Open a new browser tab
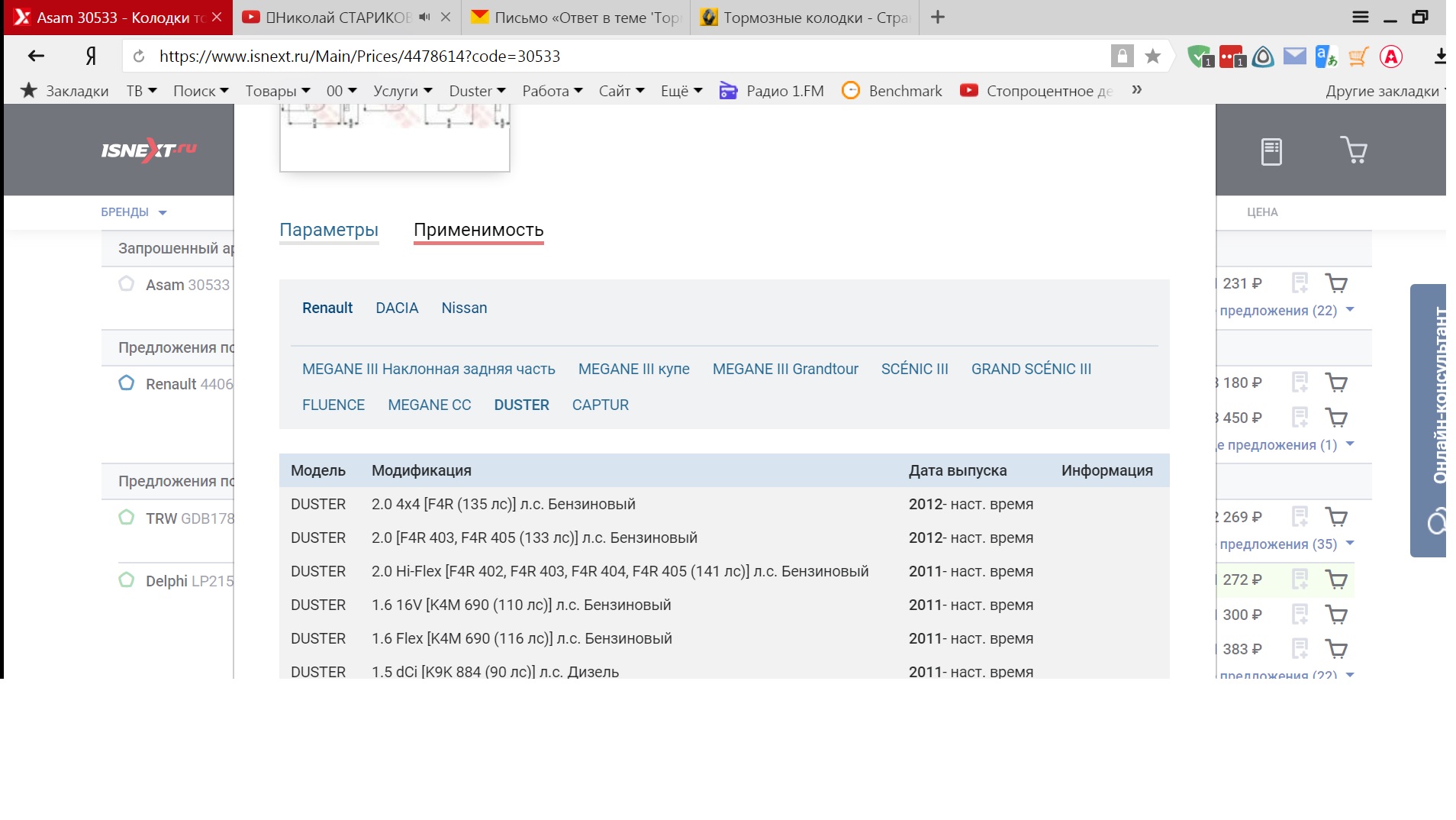This screenshot has height=820, width=1456. (938, 17)
